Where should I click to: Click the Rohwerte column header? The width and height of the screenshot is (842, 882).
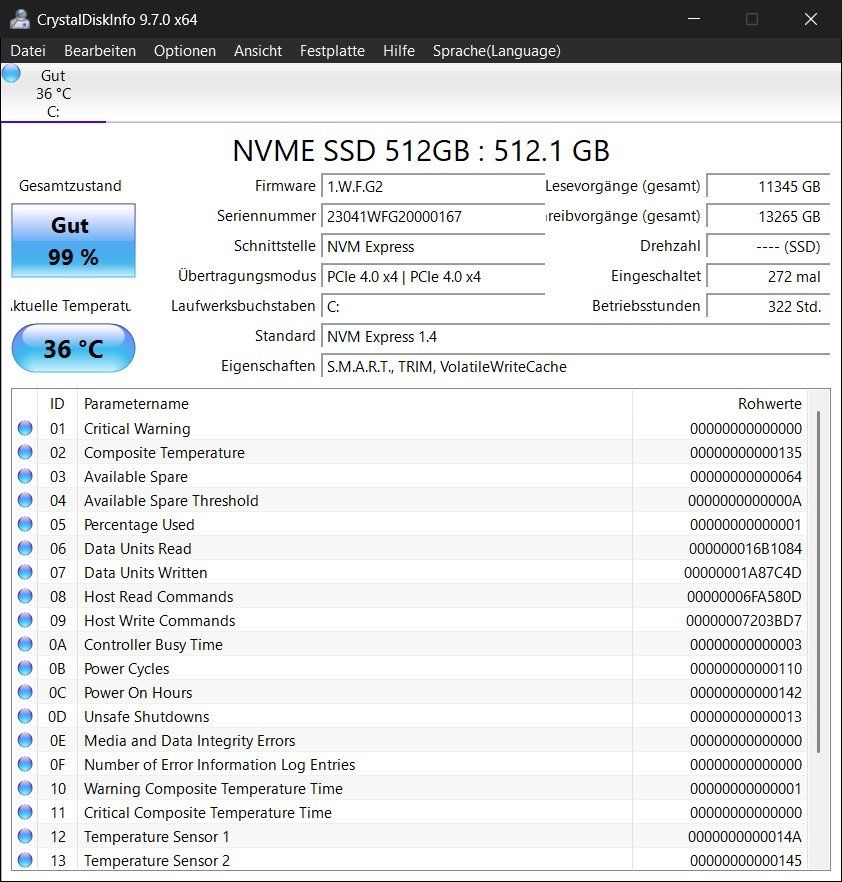tap(719, 403)
